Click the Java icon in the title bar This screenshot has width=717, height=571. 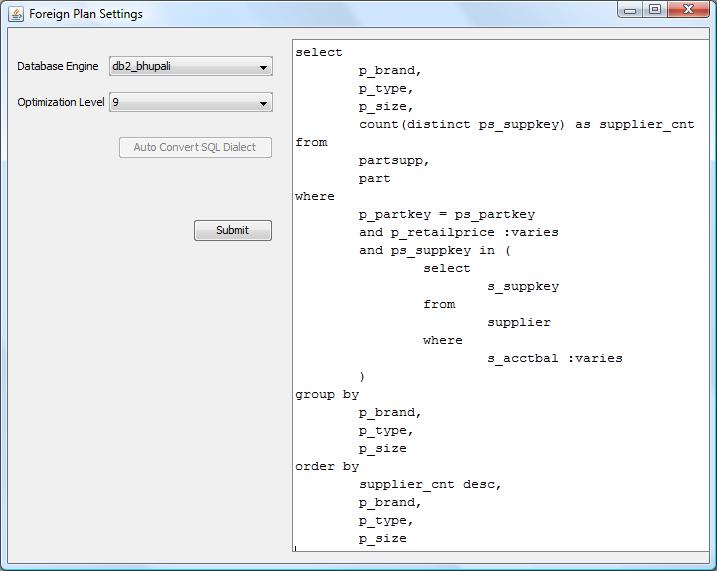pyautogui.click(x=16, y=14)
